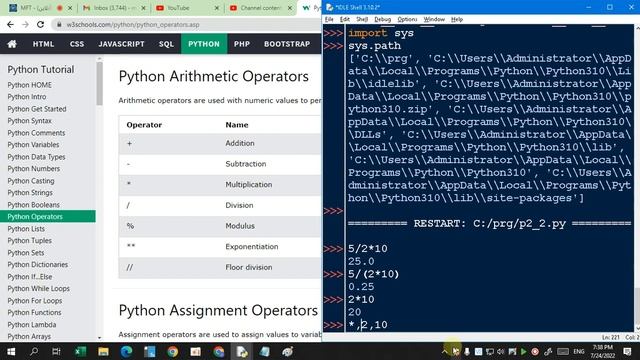Switch to the YouTube browser tab
640x360 pixels.
pos(187,8)
